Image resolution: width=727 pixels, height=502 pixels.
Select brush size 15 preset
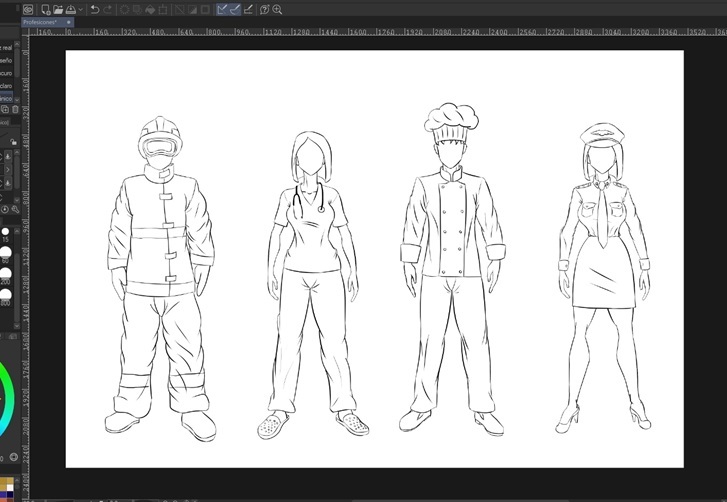(5, 234)
